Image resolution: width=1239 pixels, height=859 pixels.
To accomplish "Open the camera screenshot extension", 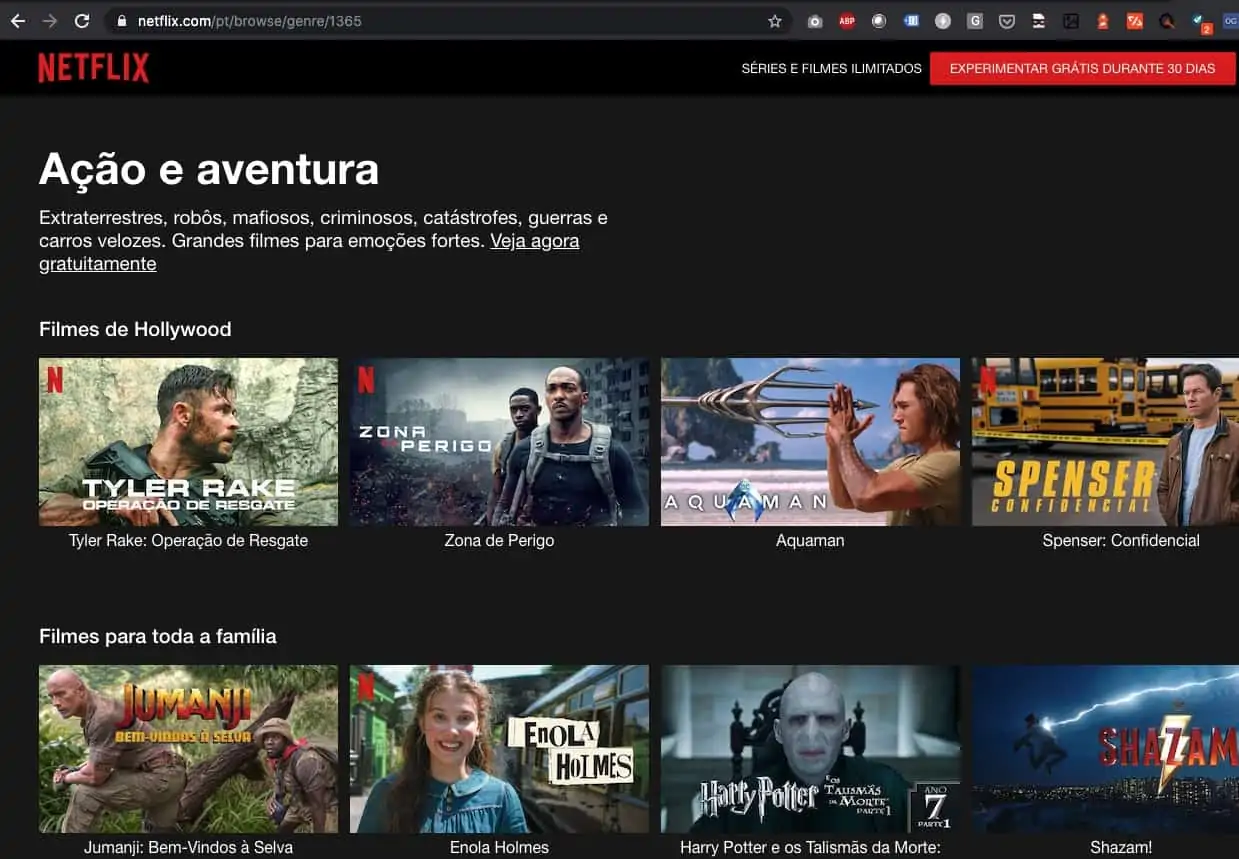I will click(815, 20).
